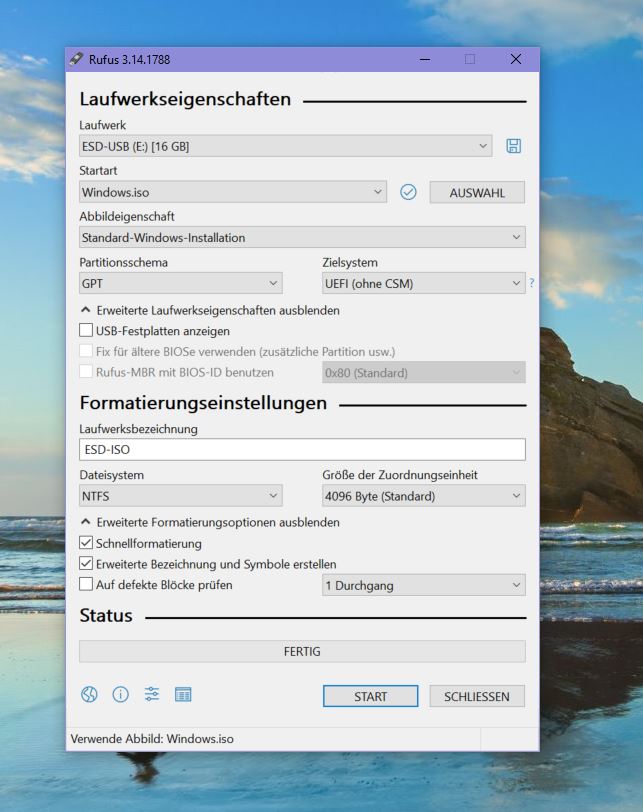Open the Dateisystem NTFS dropdown

(181, 496)
